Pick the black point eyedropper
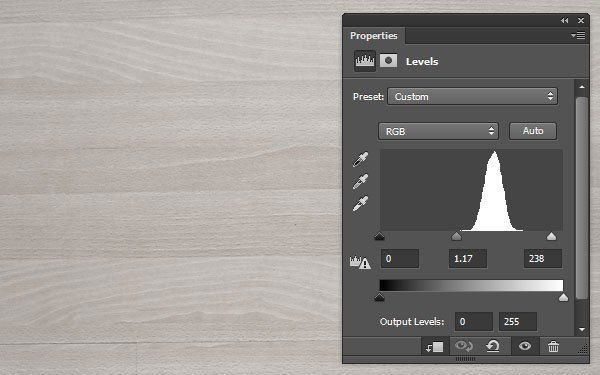 (x=360, y=159)
